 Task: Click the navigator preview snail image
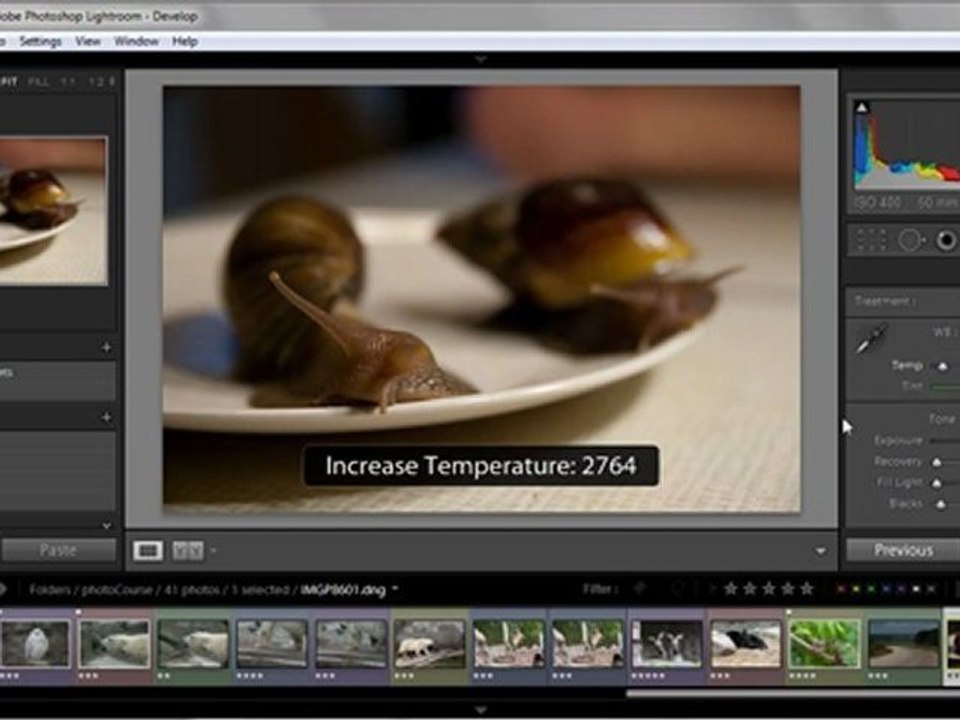53,211
